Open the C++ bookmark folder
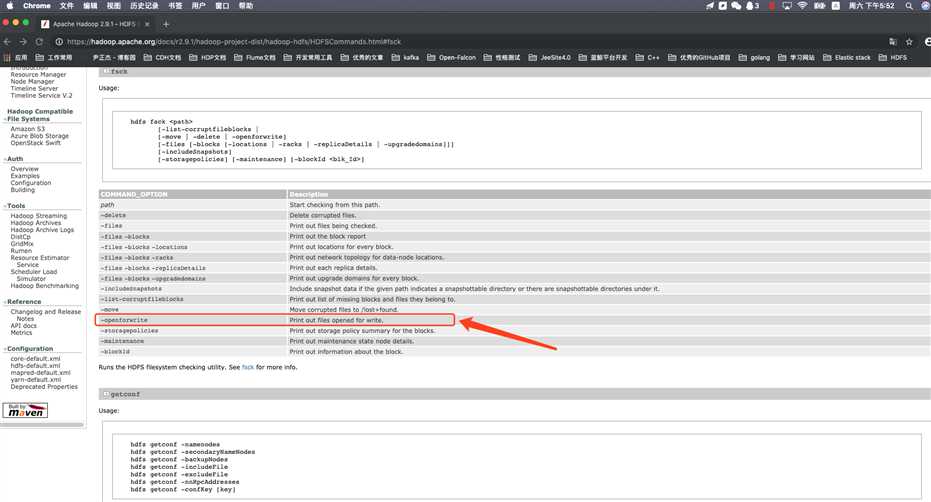The height and width of the screenshot is (502, 931). pos(647,58)
